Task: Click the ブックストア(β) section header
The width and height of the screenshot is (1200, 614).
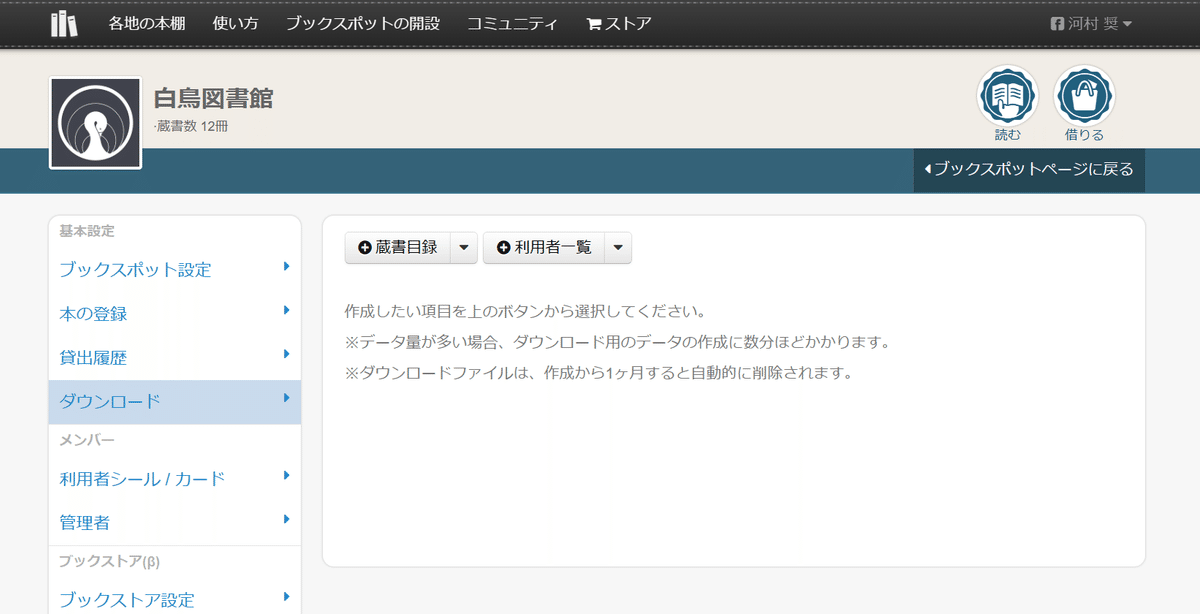Action: coord(109,561)
